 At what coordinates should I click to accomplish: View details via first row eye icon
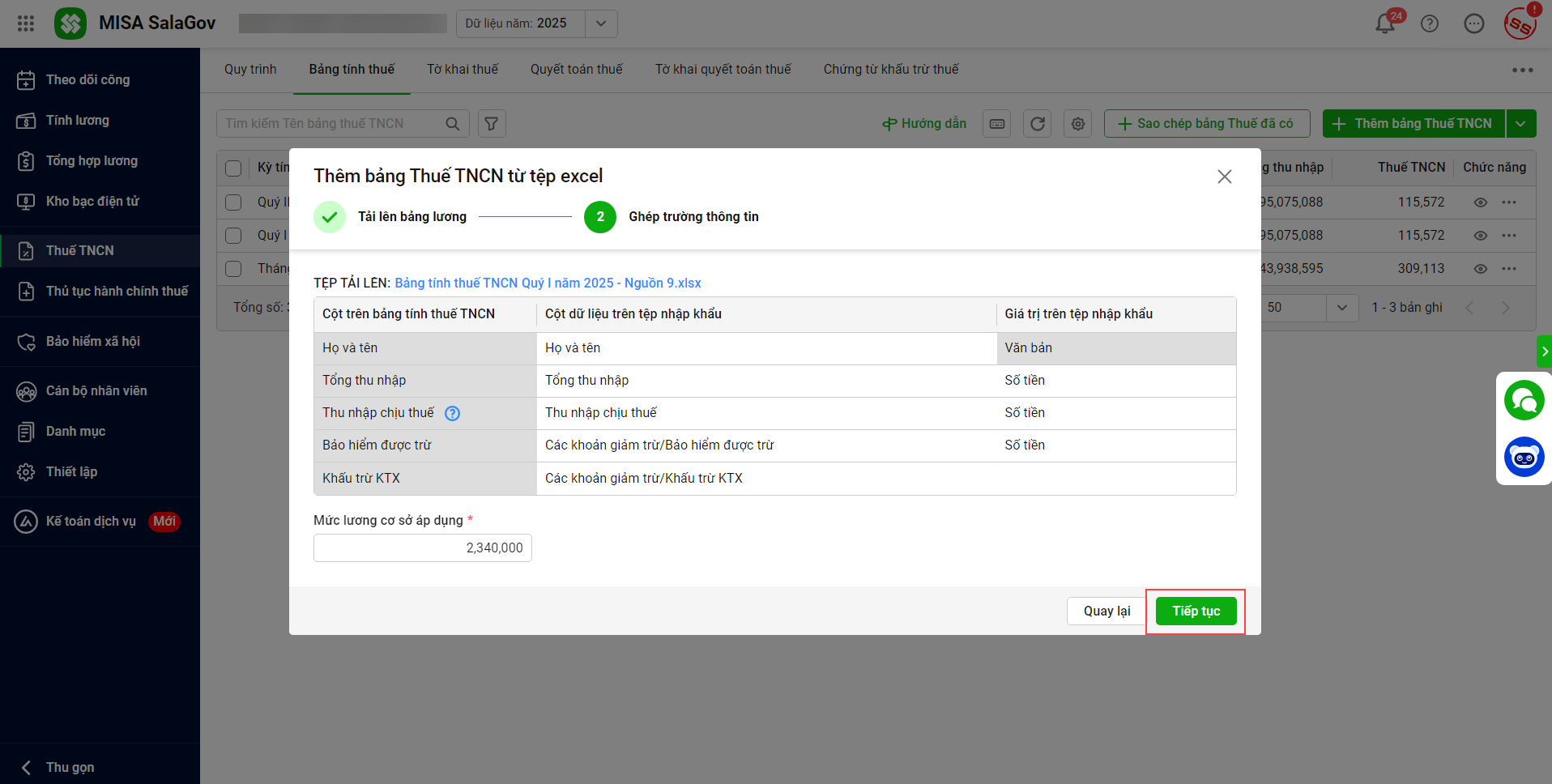click(x=1480, y=202)
